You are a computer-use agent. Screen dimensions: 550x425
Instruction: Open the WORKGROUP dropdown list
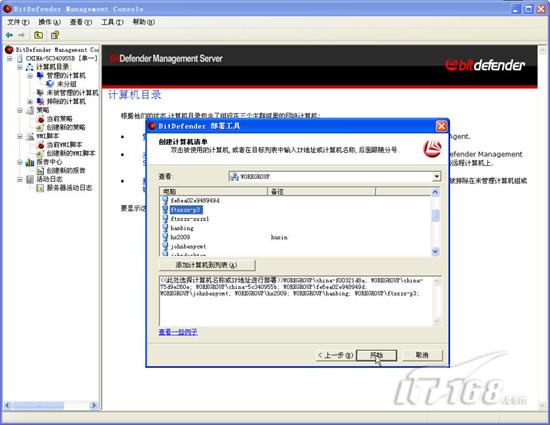pyautogui.click(x=436, y=176)
